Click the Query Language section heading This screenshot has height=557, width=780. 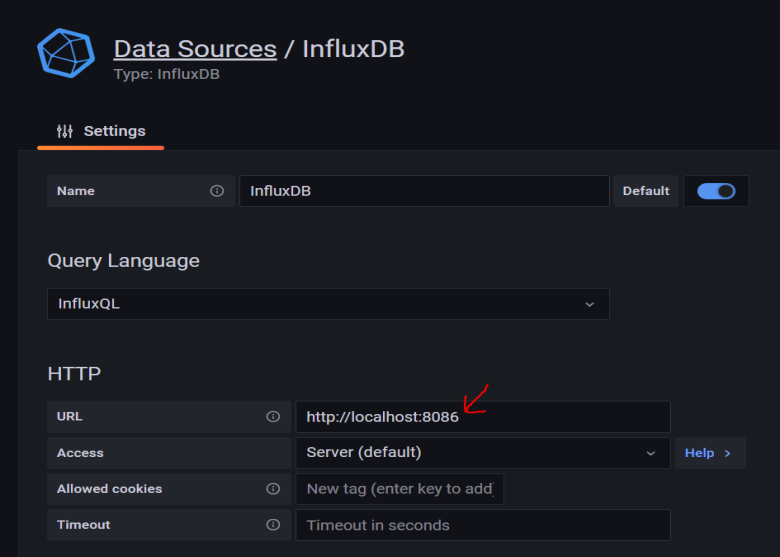click(x=123, y=261)
